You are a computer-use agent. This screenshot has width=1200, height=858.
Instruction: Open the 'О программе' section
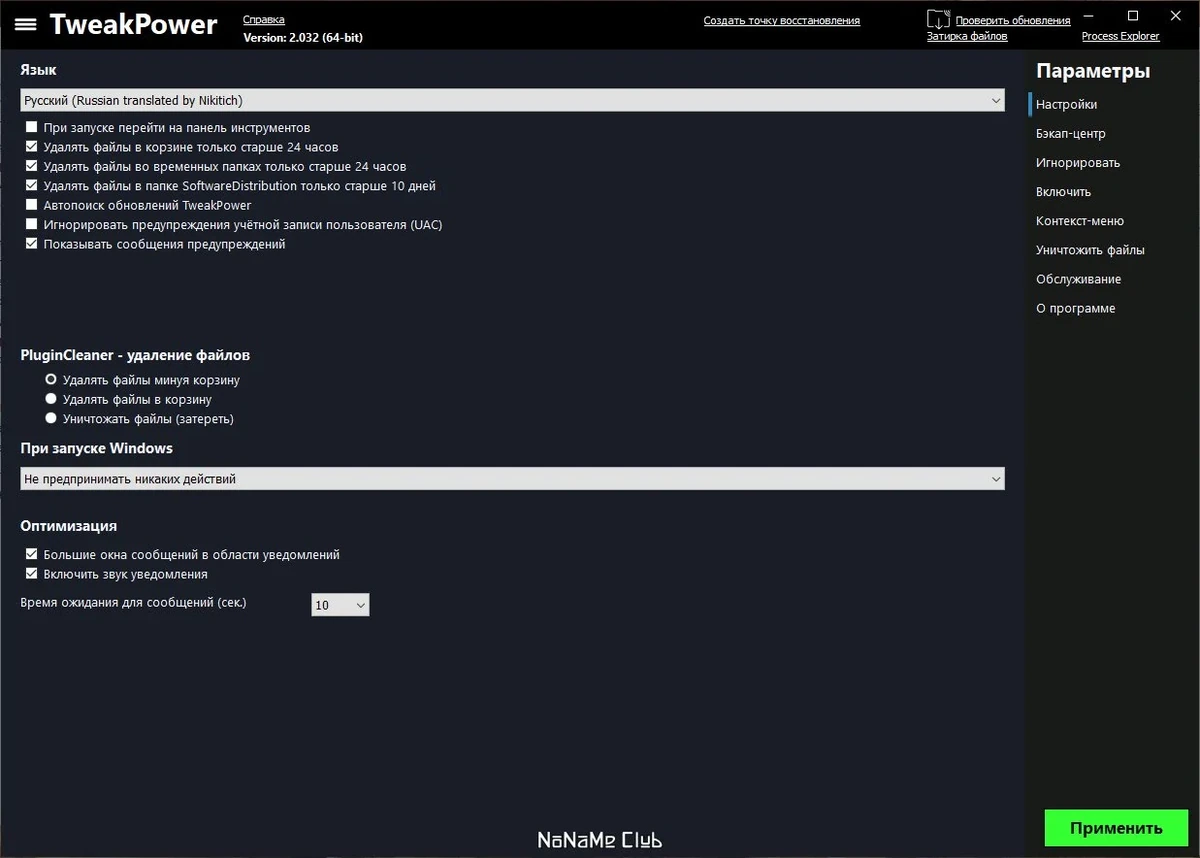[1075, 308]
